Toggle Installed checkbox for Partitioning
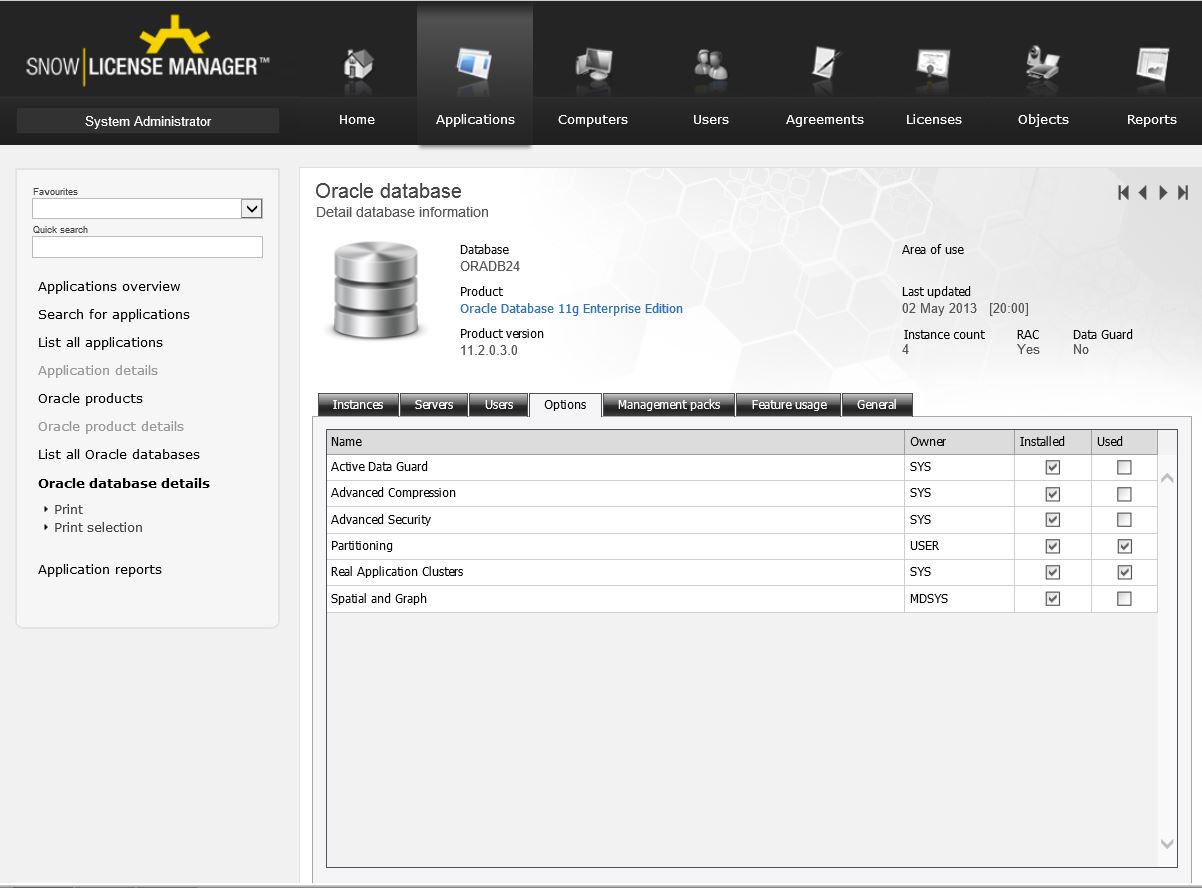The height and width of the screenshot is (888, 1202). tap(1052, 546)
